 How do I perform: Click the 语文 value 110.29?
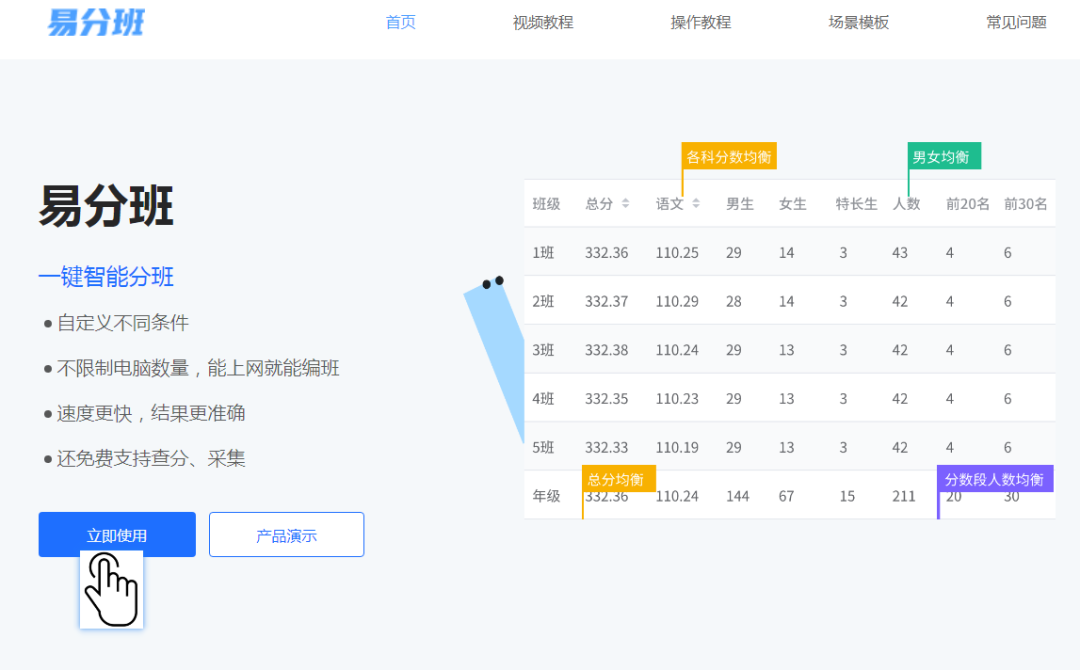677,302
